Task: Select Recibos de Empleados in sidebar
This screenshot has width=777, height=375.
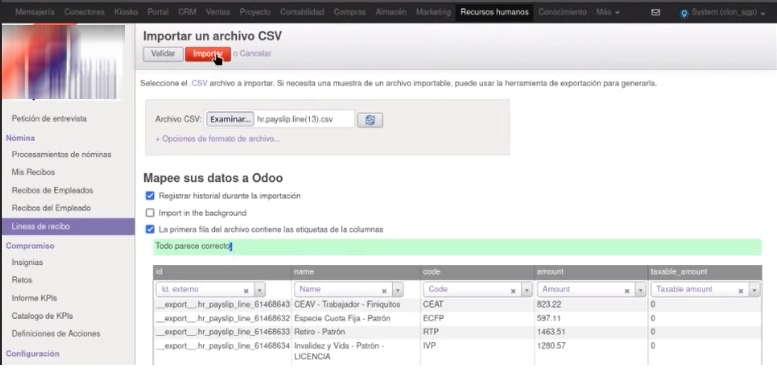Action: [53, 190]
